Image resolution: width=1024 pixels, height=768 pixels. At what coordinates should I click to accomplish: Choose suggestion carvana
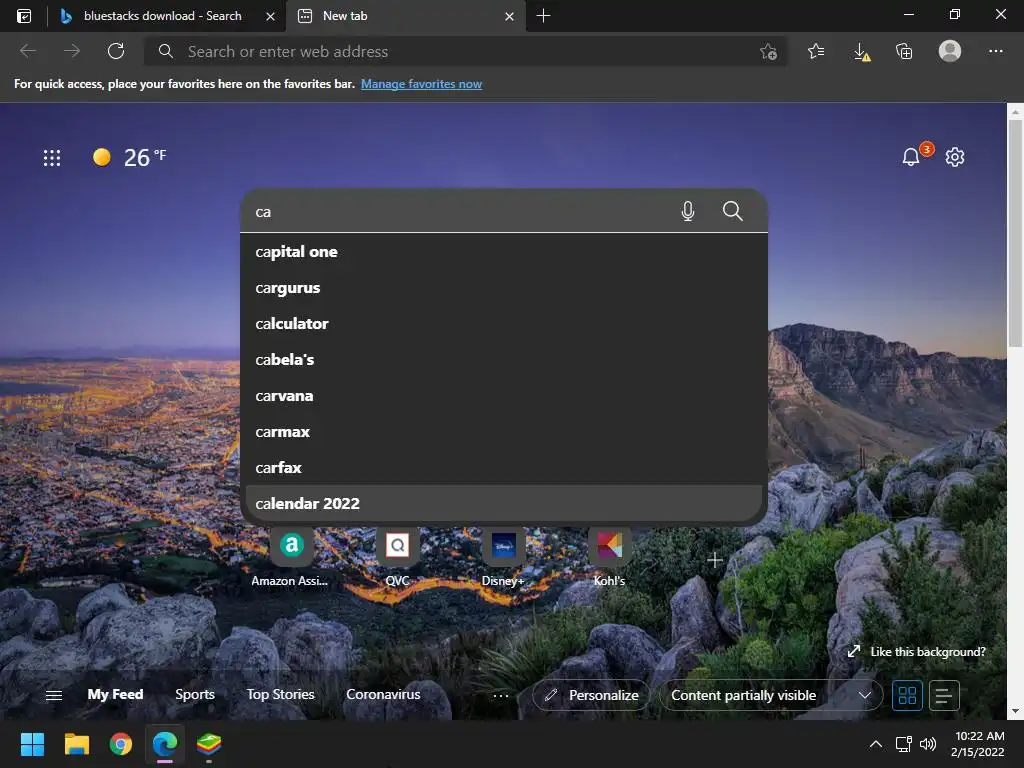click(504, 396)
